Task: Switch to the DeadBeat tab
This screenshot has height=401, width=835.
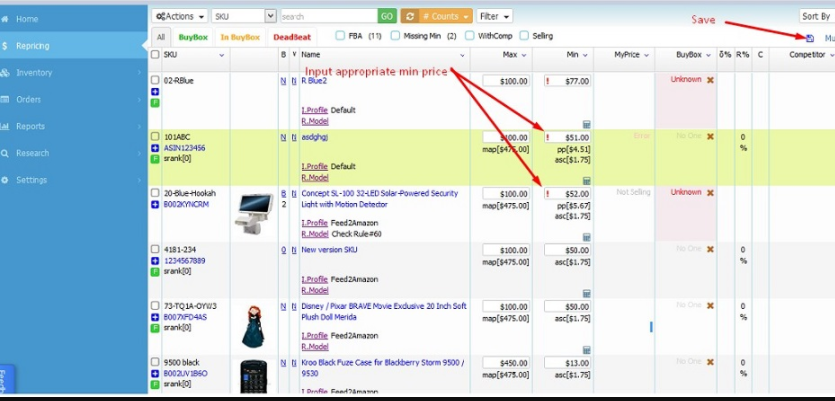Action: (x=291, y=37)
